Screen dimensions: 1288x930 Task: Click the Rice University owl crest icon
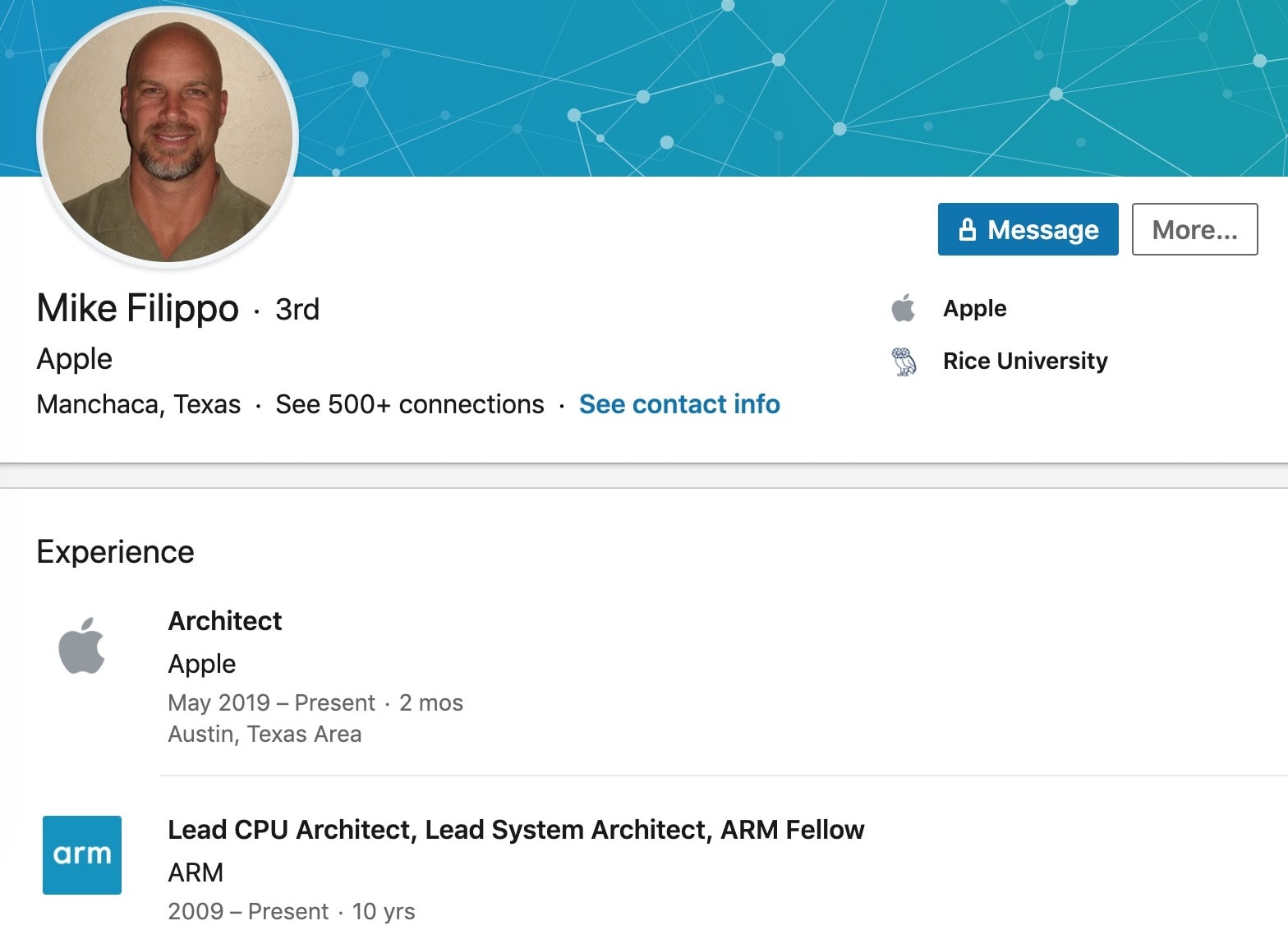pyautogui.click(x=904, y=361)
